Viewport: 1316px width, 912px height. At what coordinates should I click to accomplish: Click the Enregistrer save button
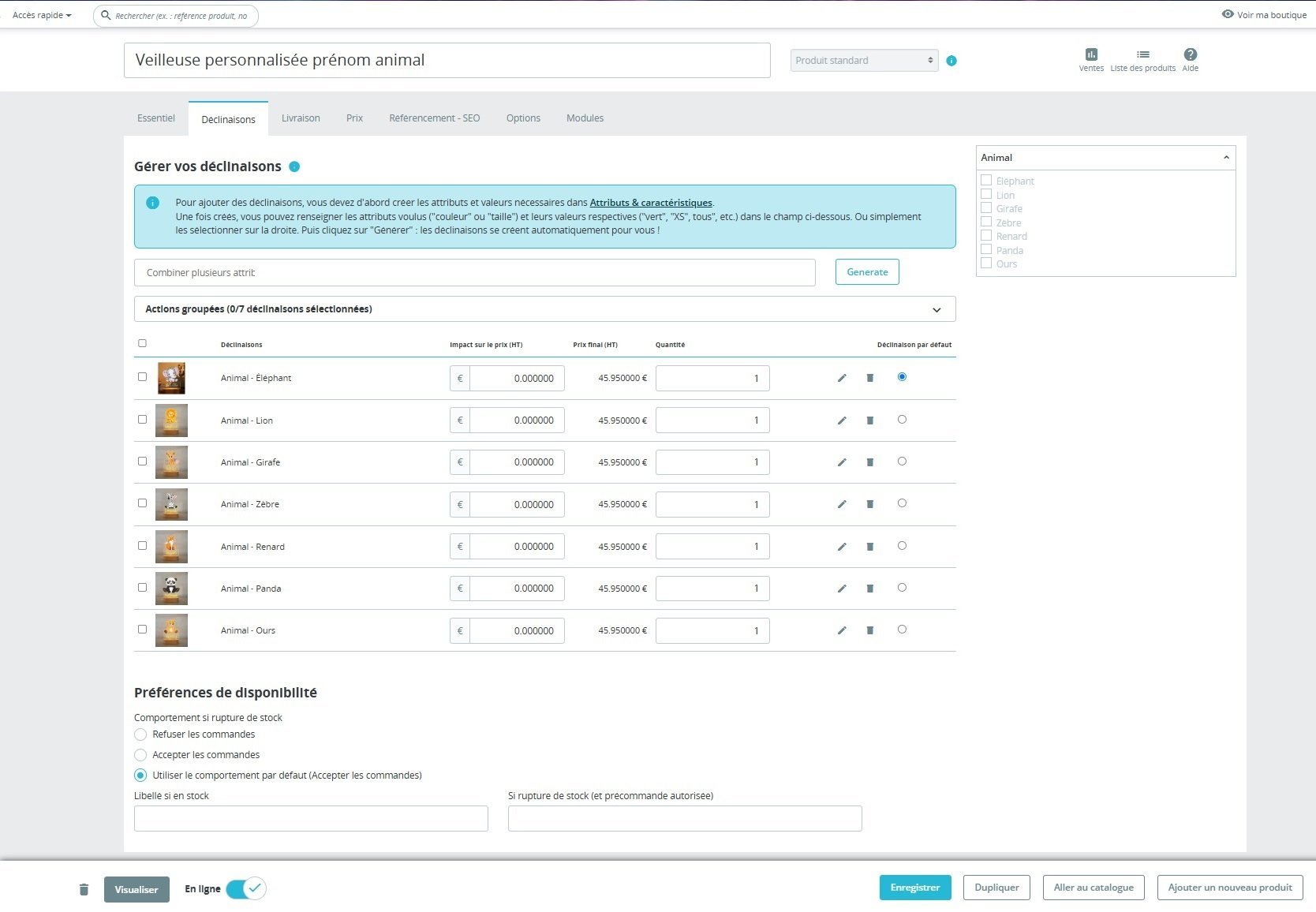pos(915,888)
